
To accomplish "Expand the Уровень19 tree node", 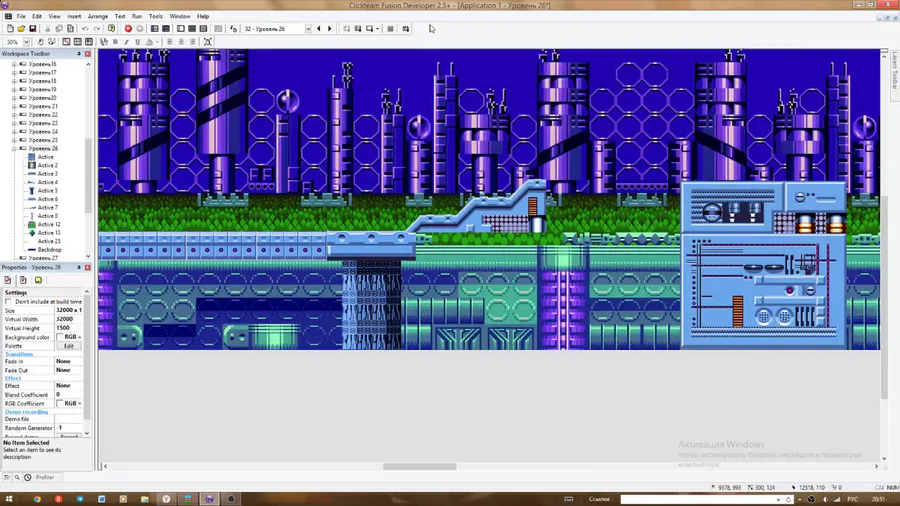I will (x=14, y=89).
